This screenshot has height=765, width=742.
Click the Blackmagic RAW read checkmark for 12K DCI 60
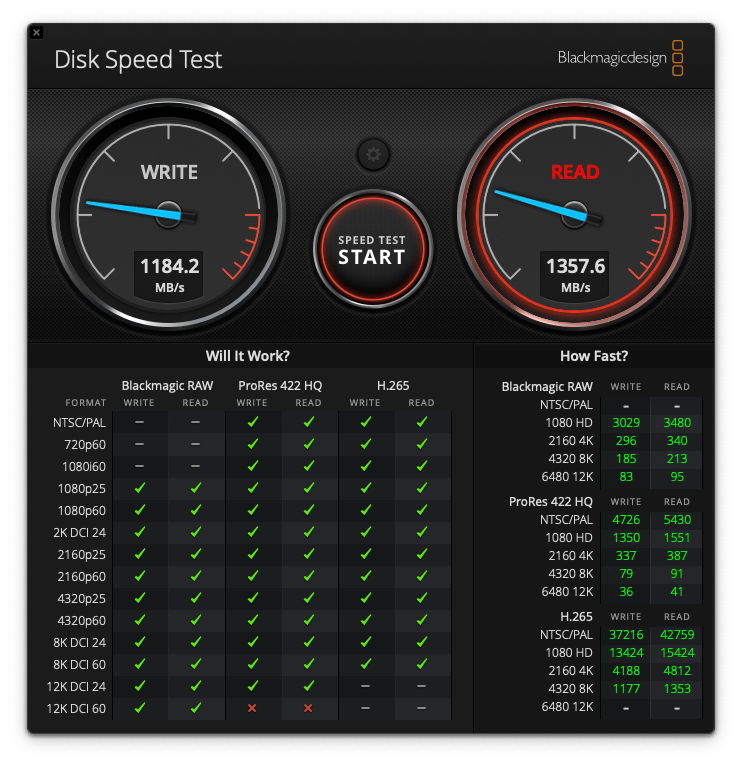pos(195,708)
